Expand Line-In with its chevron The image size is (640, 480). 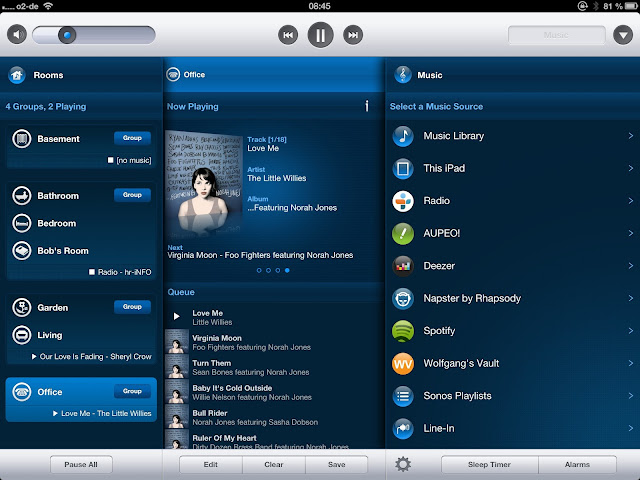631,428
